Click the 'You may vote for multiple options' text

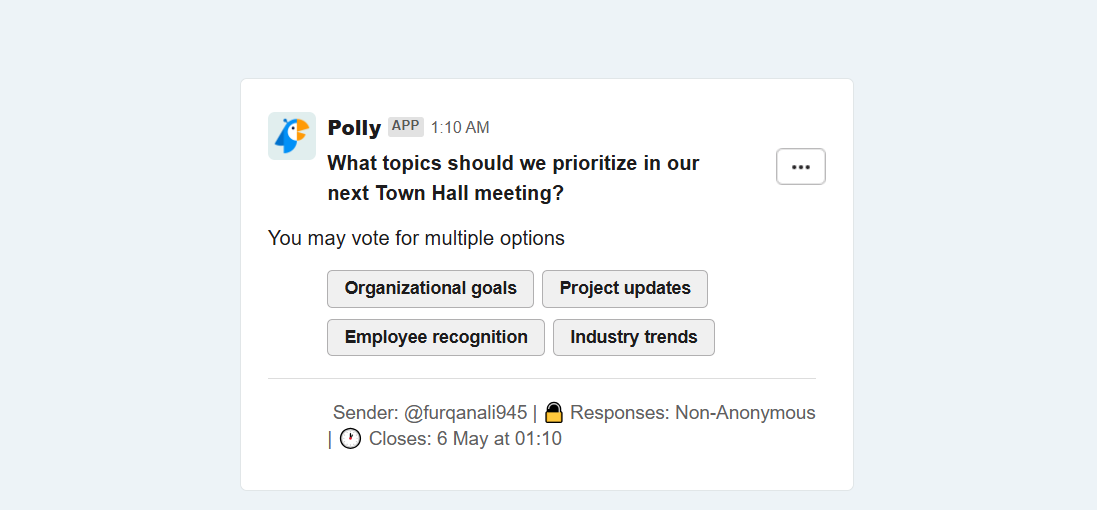416,239
